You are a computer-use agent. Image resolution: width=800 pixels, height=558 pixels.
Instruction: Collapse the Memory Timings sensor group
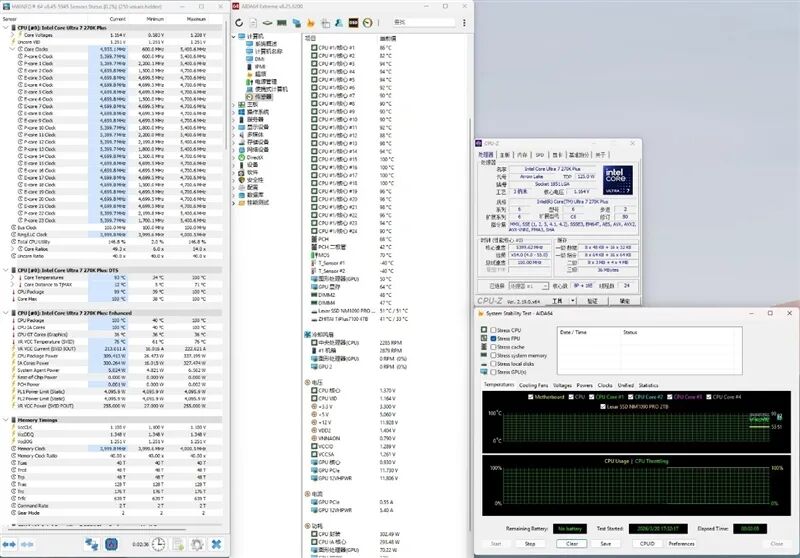click(x=7, y=419)
